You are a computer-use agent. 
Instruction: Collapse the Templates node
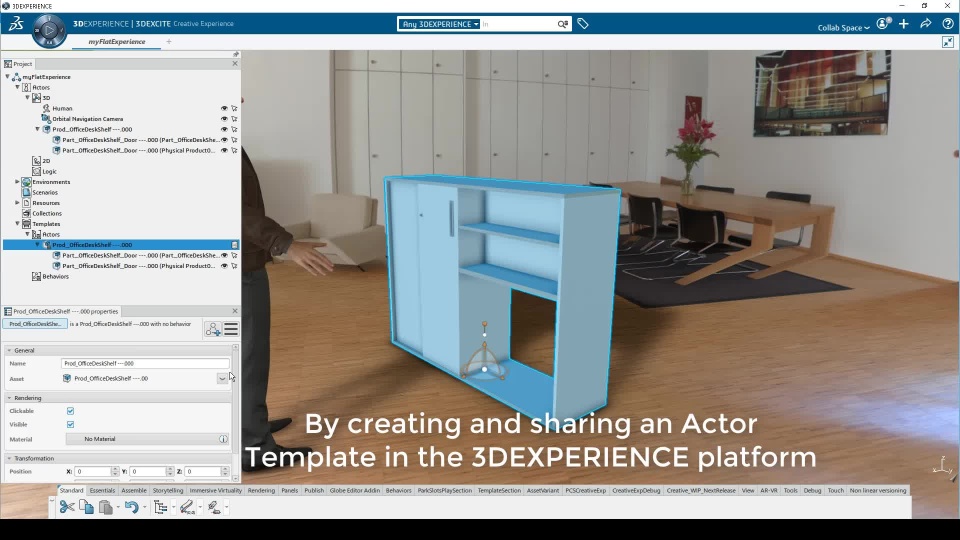click(17, 223)
